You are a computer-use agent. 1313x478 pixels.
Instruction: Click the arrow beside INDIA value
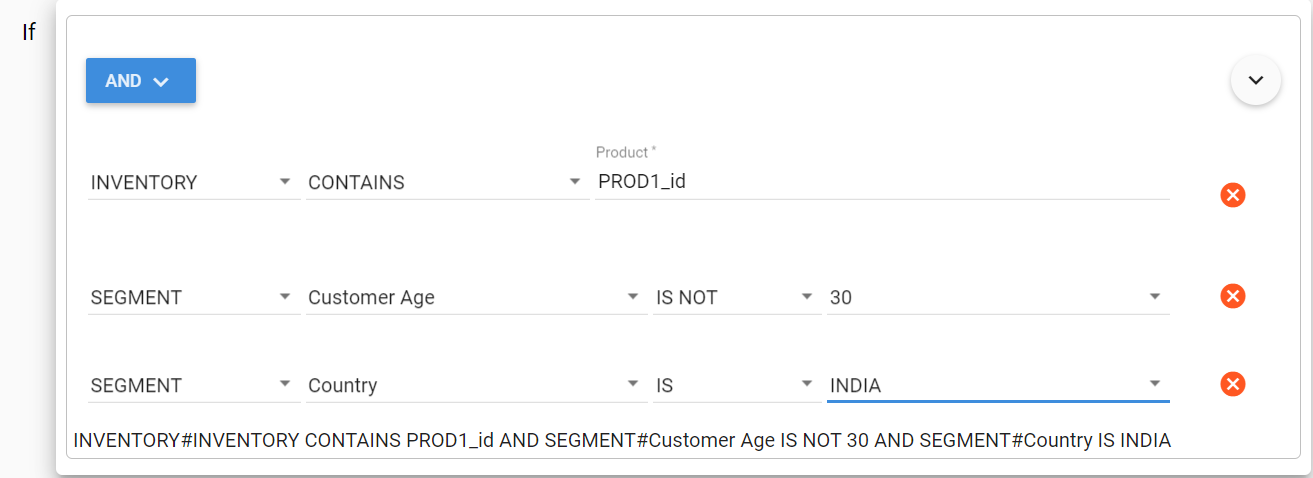(1155, 384)
